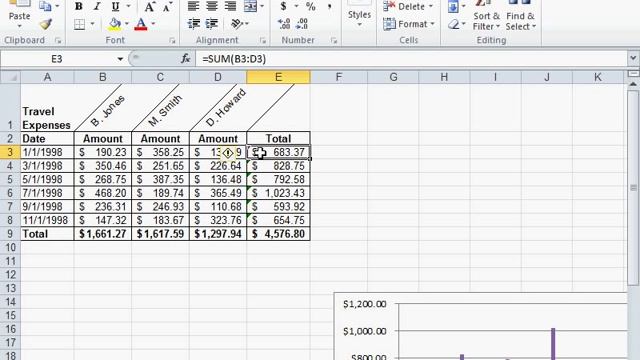Select column header H

coord(444,77)
